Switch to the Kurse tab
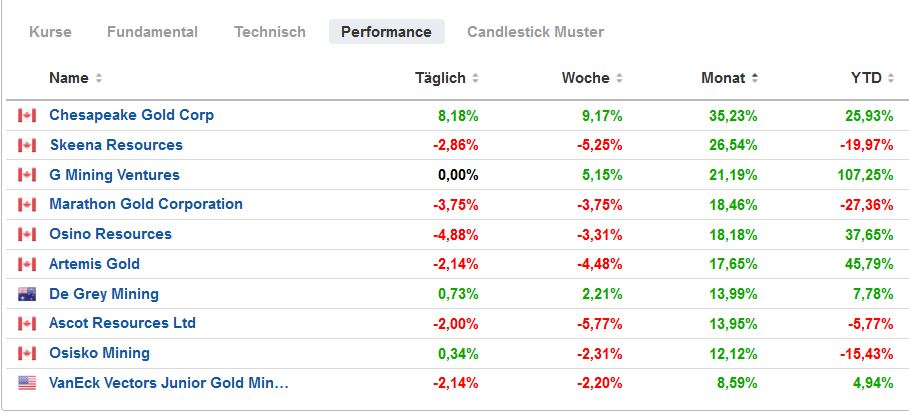 [x=50, y=32]
